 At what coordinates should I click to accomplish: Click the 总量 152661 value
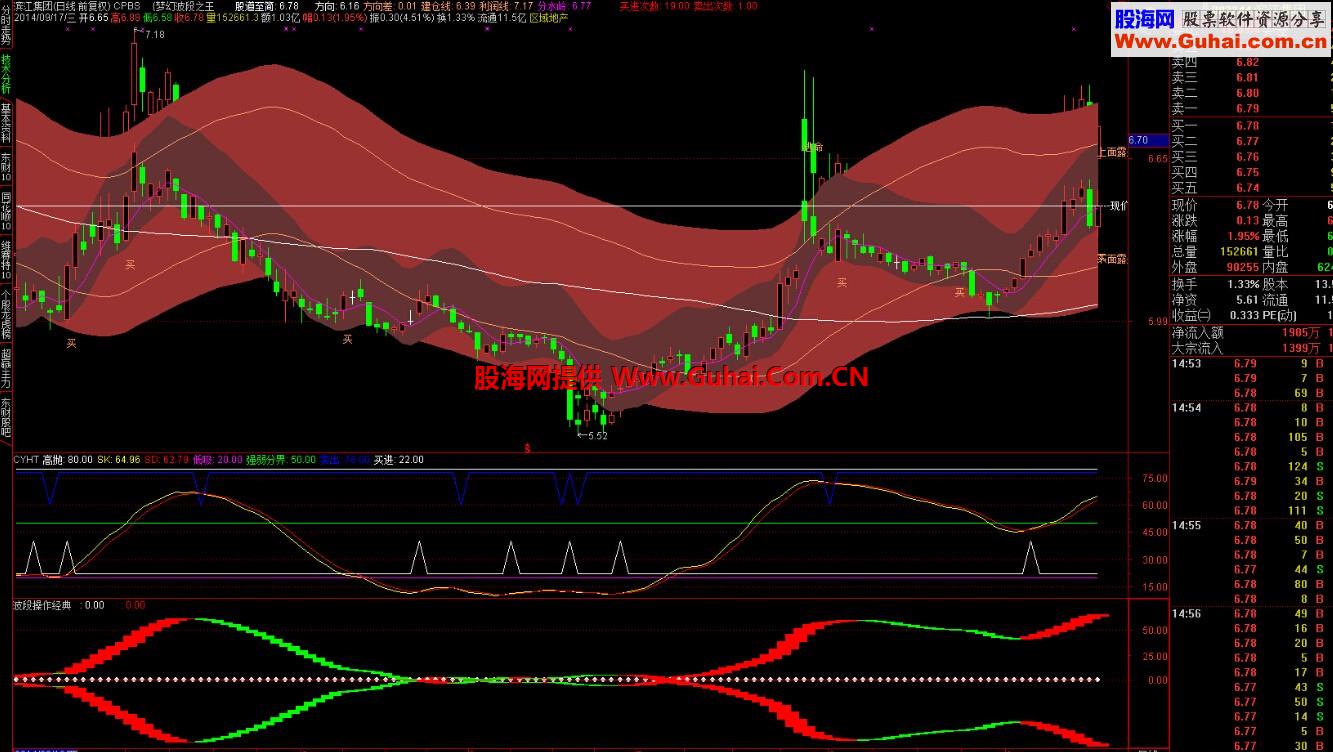[1240, 252]
